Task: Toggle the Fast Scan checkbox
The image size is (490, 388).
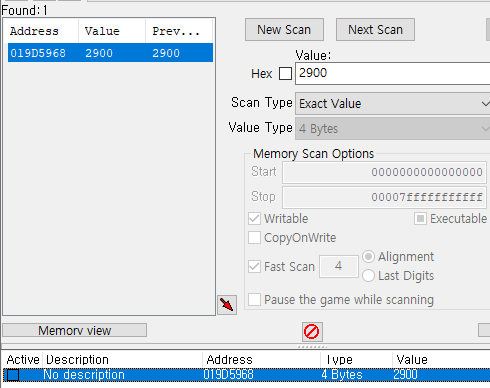Action: 255,267
